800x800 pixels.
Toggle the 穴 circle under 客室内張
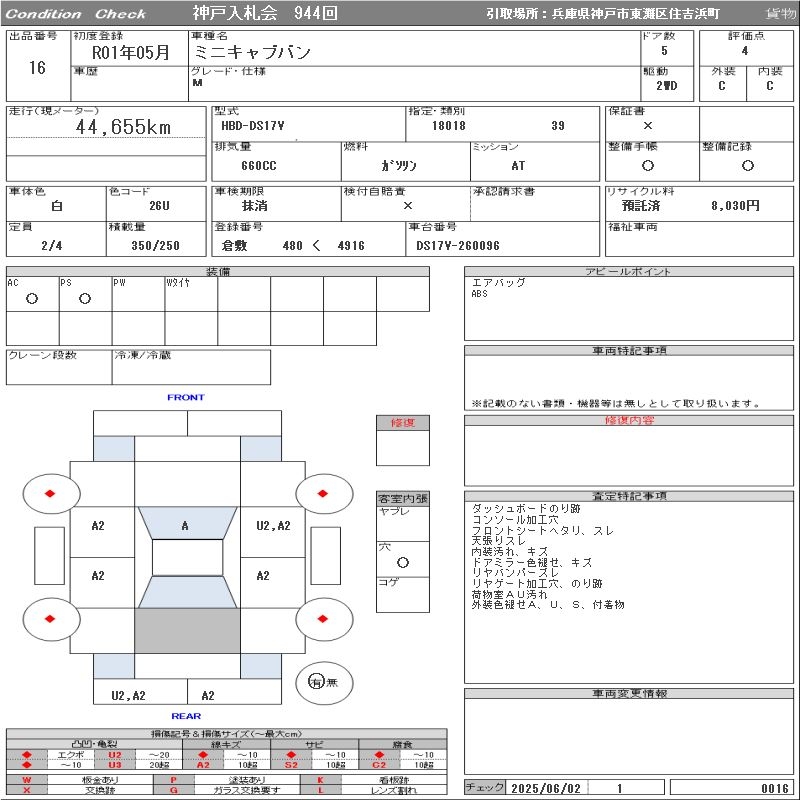pyautogui.click(x=402, y=562)
